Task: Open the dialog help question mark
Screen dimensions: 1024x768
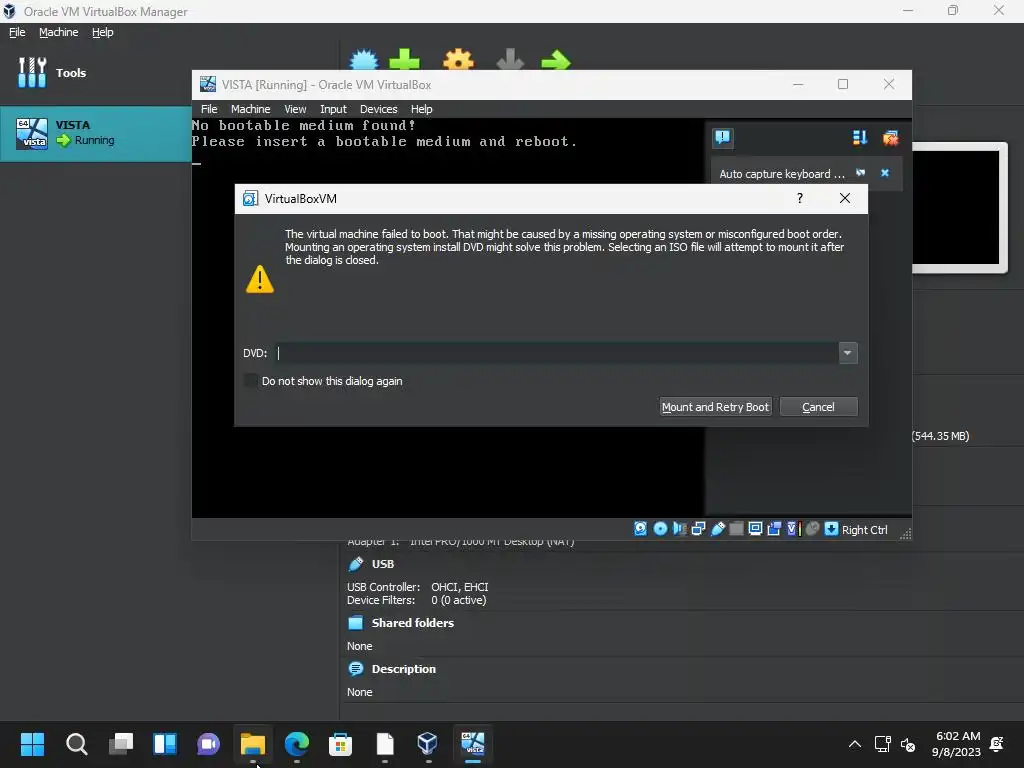Action: (800, 199)
